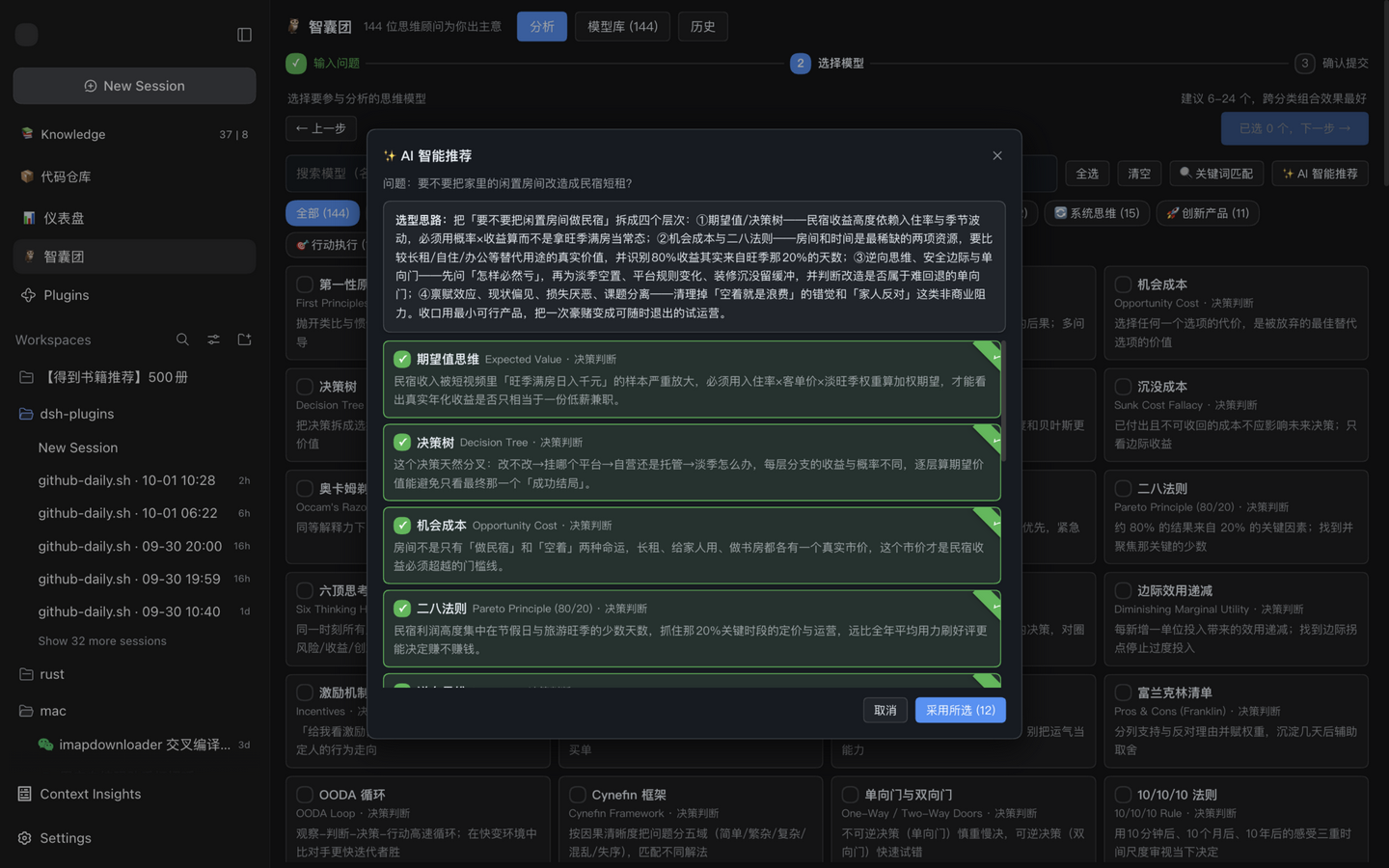This screenshot has width=1389, height=868.
Task: Switch to the 模型库 (144) tab
Action: point(622,27)
